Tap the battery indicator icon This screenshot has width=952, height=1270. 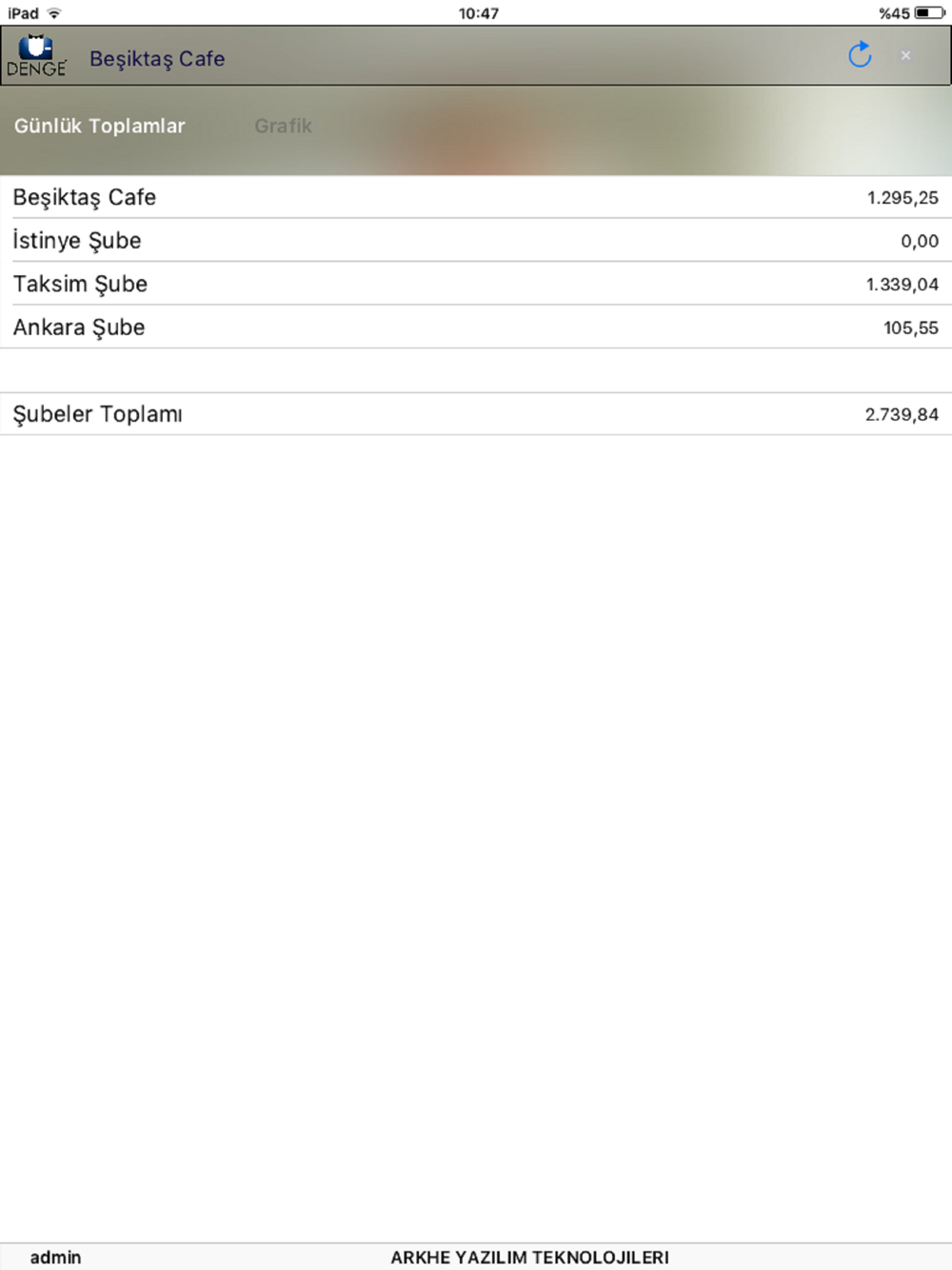(x=928, y=13)
